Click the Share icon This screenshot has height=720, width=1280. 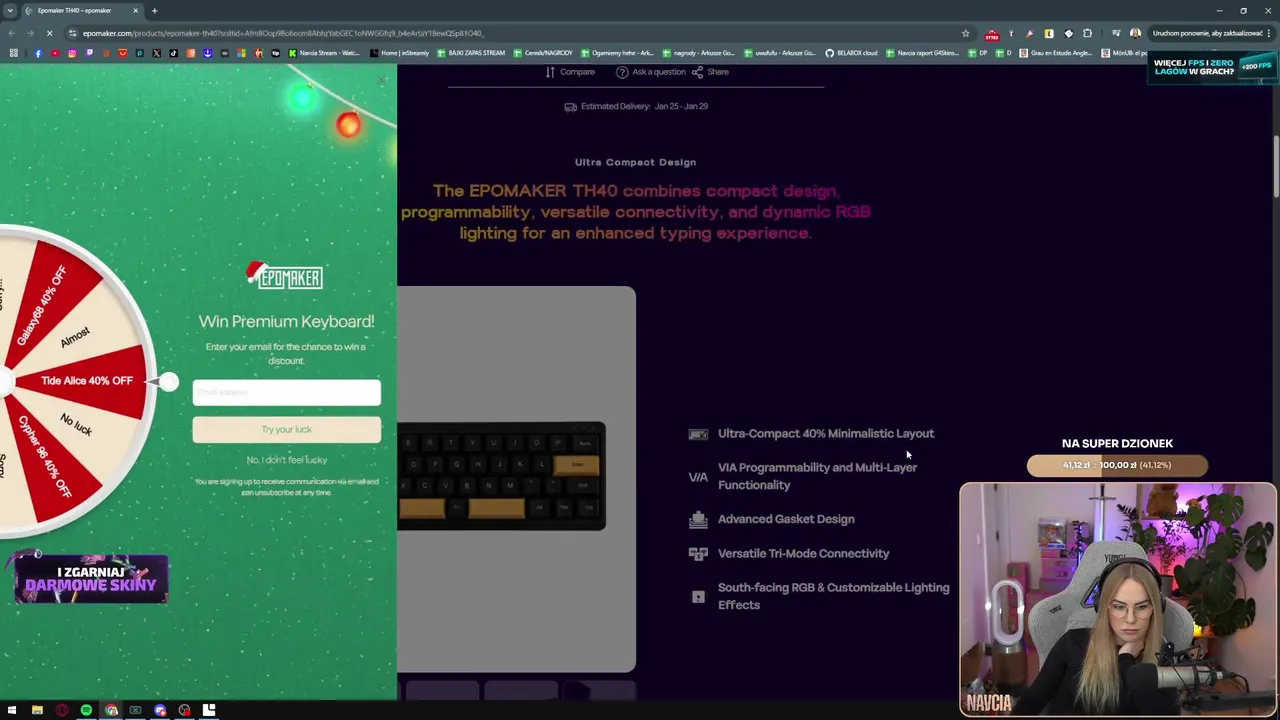(697, 72)
